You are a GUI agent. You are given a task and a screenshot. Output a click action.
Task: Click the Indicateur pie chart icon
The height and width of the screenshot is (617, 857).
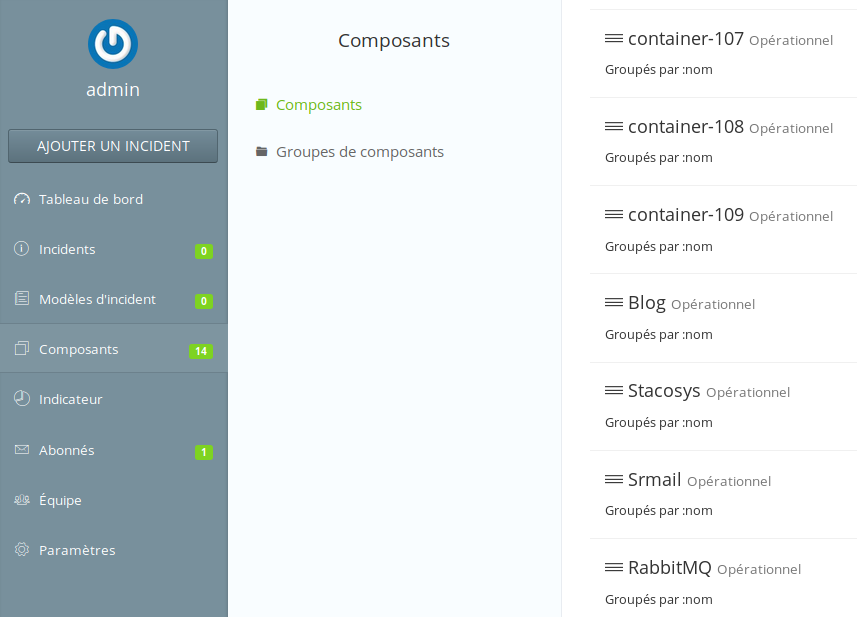point(22,399)
